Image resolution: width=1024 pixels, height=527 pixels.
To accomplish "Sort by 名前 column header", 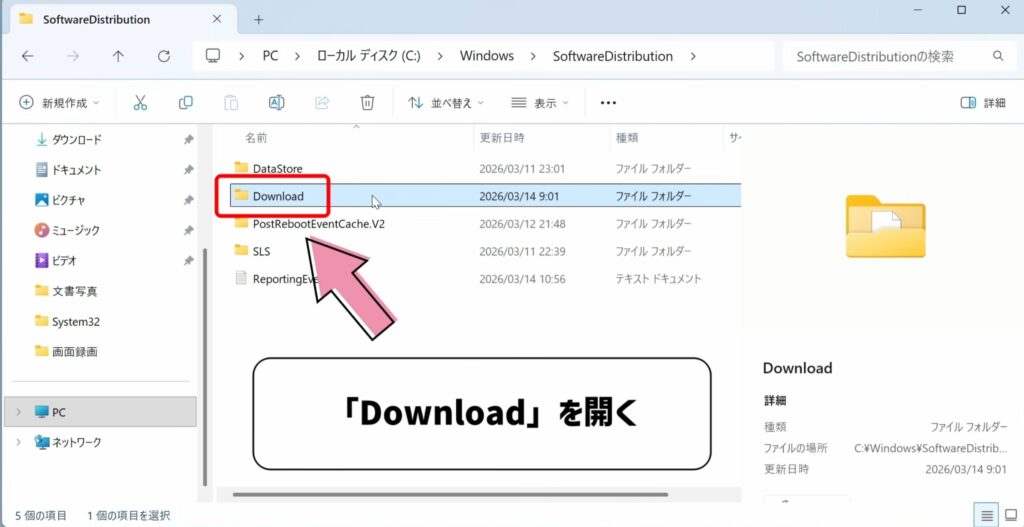I will (x=256, y=138).
